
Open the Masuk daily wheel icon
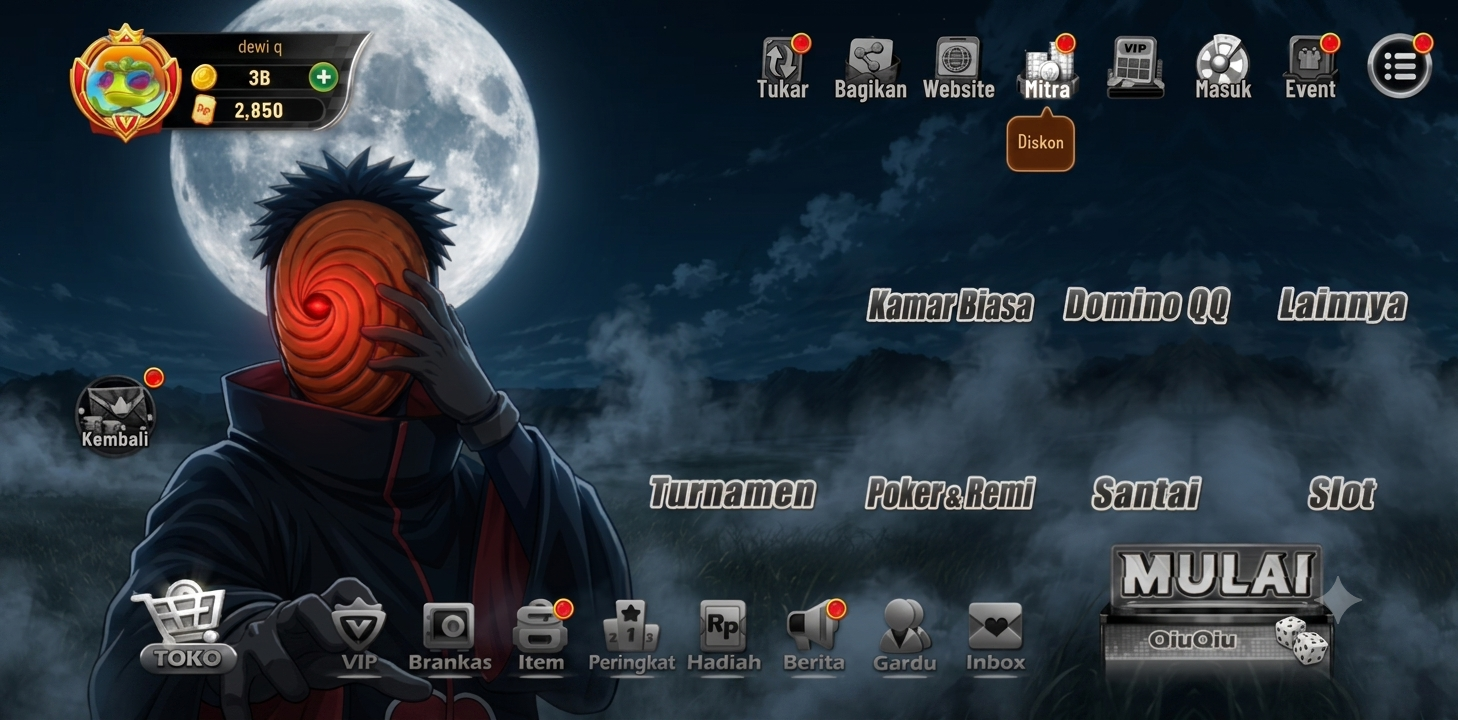[1223, 68]
